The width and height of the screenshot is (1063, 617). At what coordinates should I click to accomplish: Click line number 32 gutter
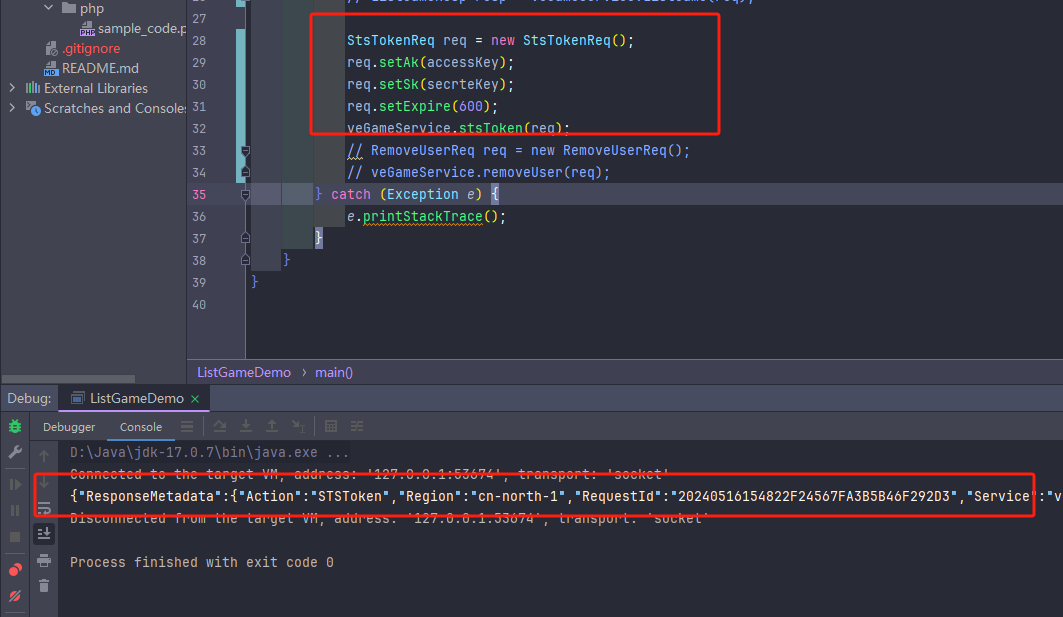click(x=199, y=129)
